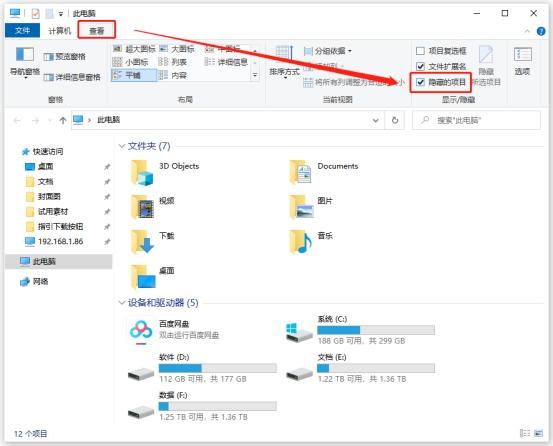Toggle the 详细信息窗格 option
The height and width of the screenshot is (446, 553).
pos(72,77)
